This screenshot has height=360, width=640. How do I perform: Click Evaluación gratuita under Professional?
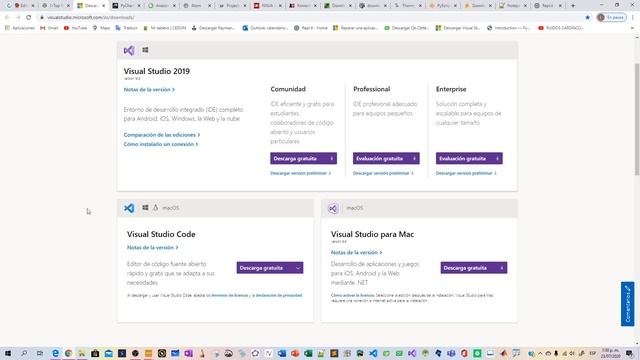tap(386, 158)
